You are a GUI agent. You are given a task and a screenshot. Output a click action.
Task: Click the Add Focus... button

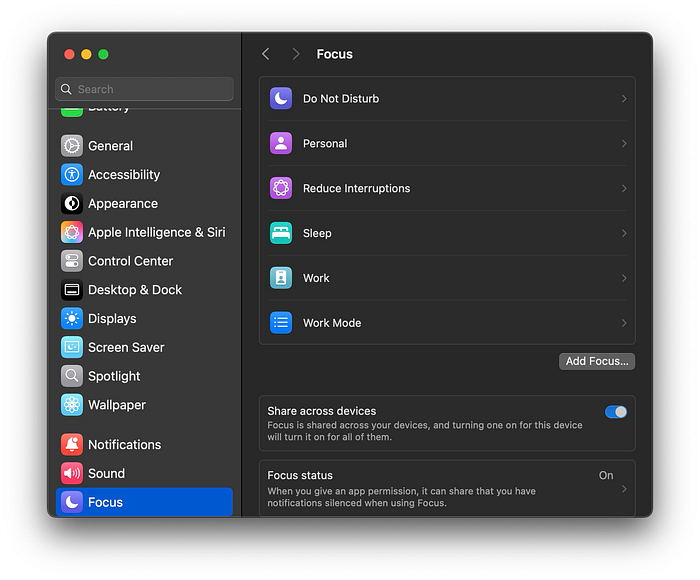pos(597,361)
